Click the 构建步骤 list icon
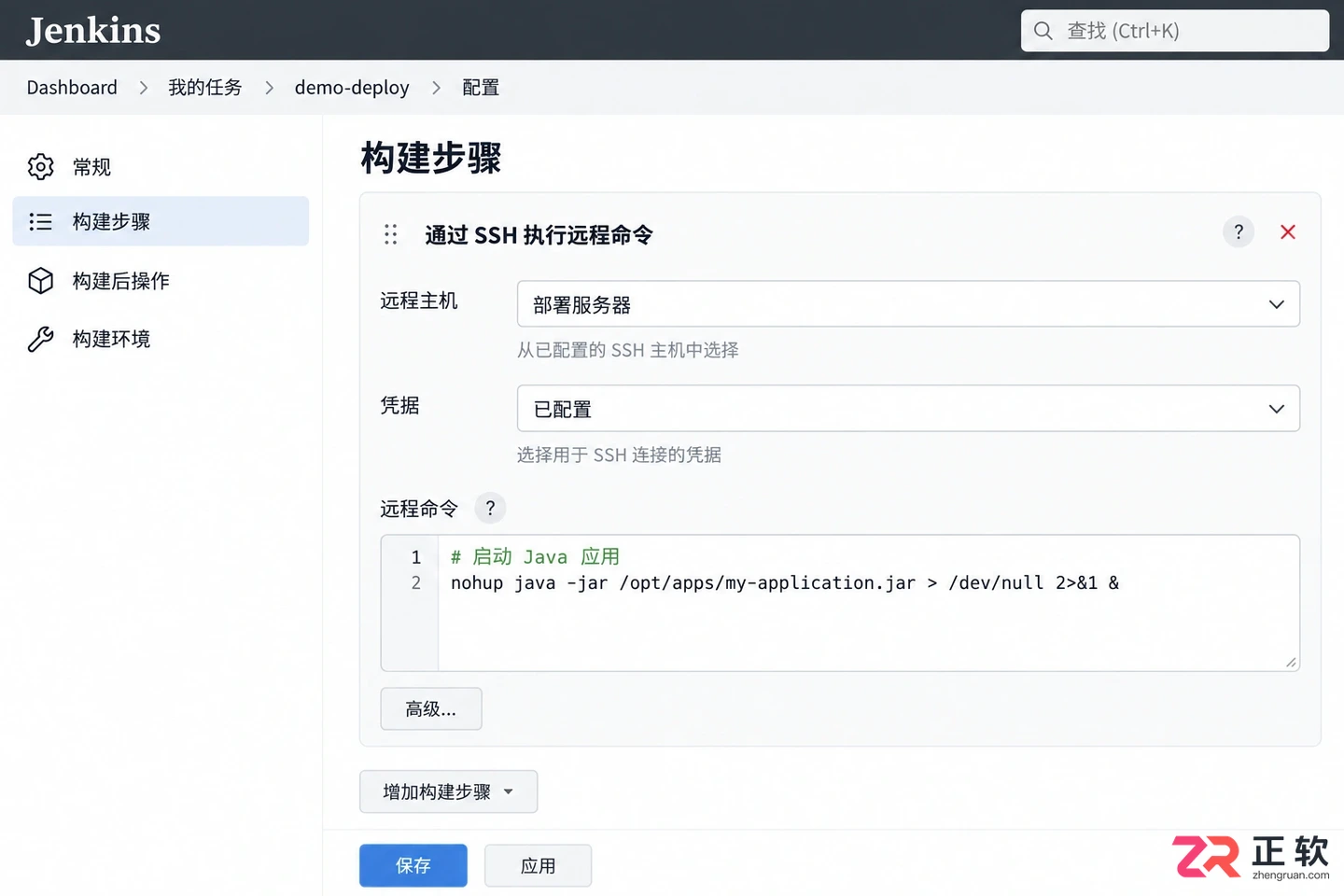 (41, 221)
